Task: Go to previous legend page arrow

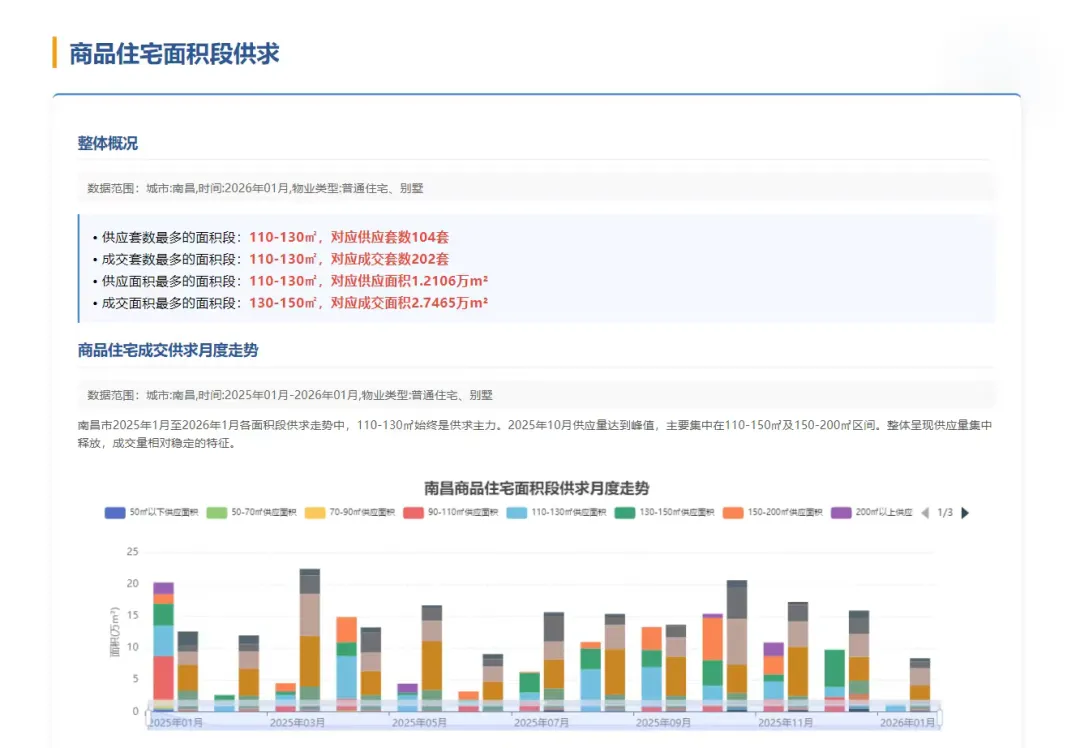Action: coord(925,512)
